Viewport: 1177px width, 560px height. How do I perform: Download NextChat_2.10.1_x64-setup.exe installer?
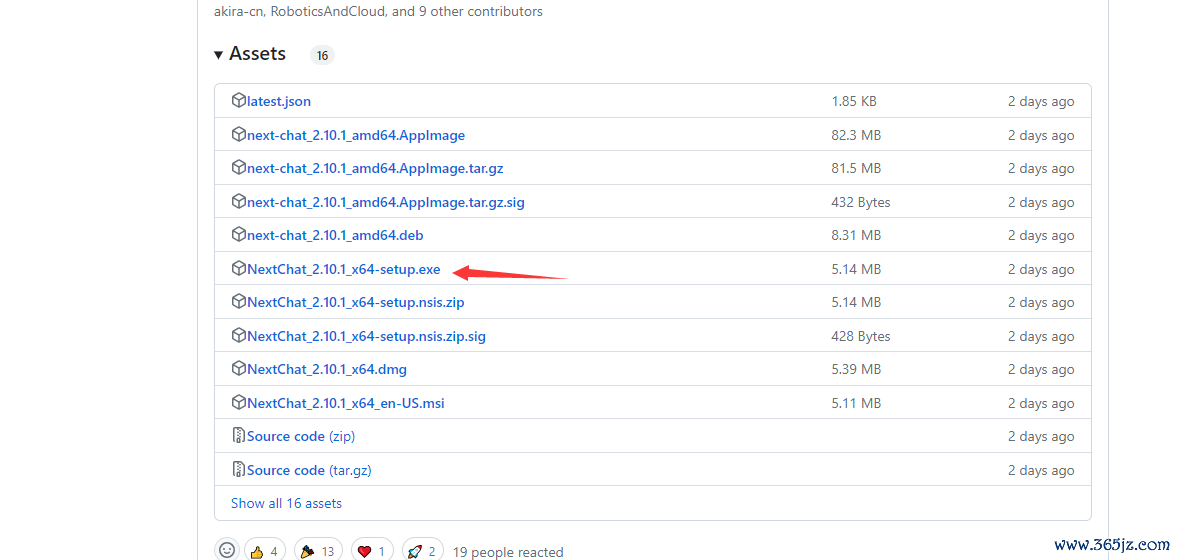pos(344,269)
